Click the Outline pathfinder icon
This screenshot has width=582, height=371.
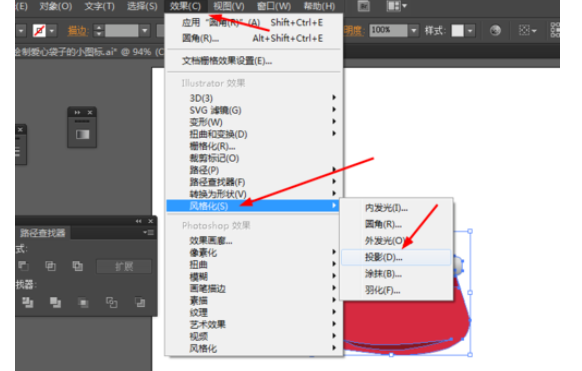click(111, 302)
